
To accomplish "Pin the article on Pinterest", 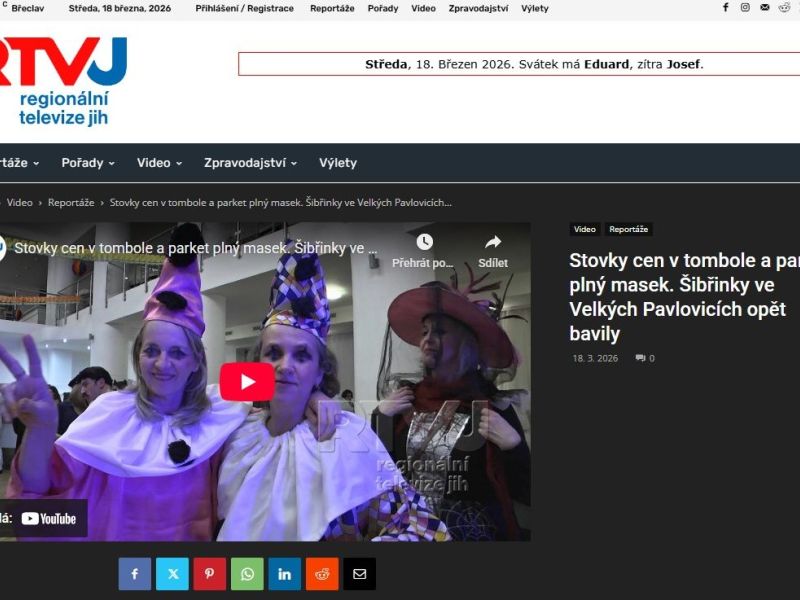I will [x=210, y=574].
